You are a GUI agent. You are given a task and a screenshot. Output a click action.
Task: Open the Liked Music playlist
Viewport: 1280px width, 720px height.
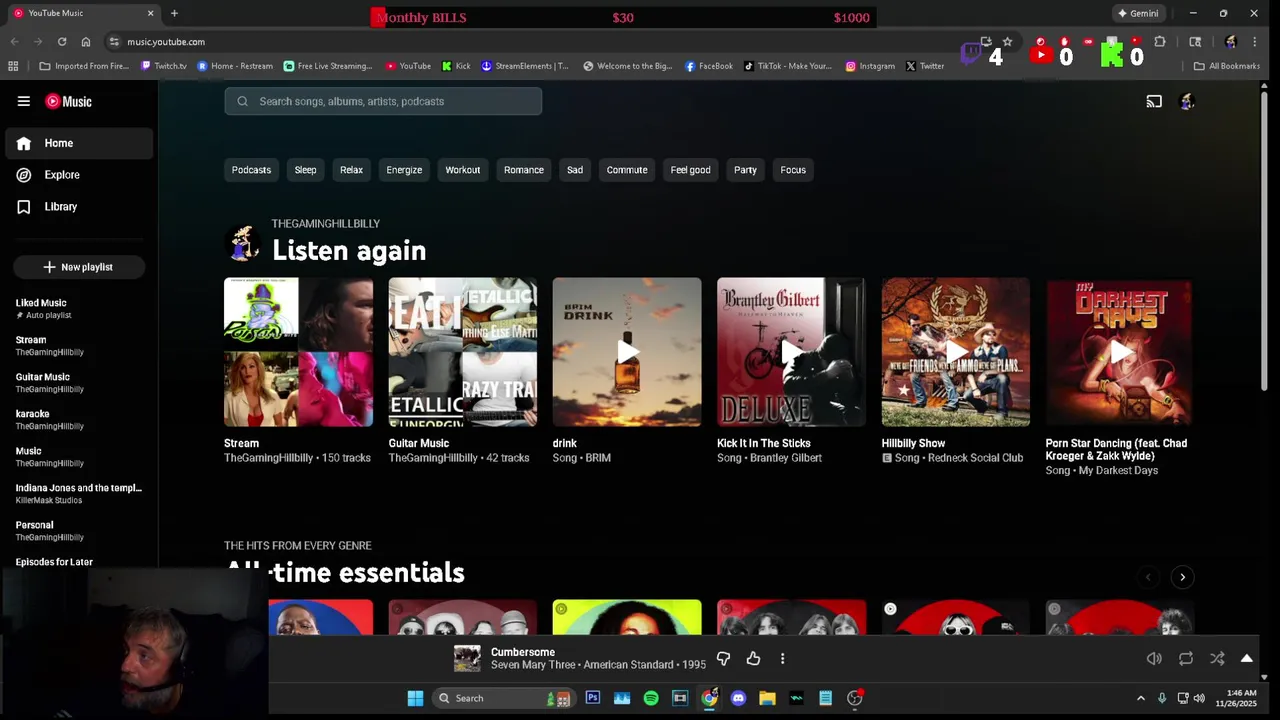click(78, 308)
